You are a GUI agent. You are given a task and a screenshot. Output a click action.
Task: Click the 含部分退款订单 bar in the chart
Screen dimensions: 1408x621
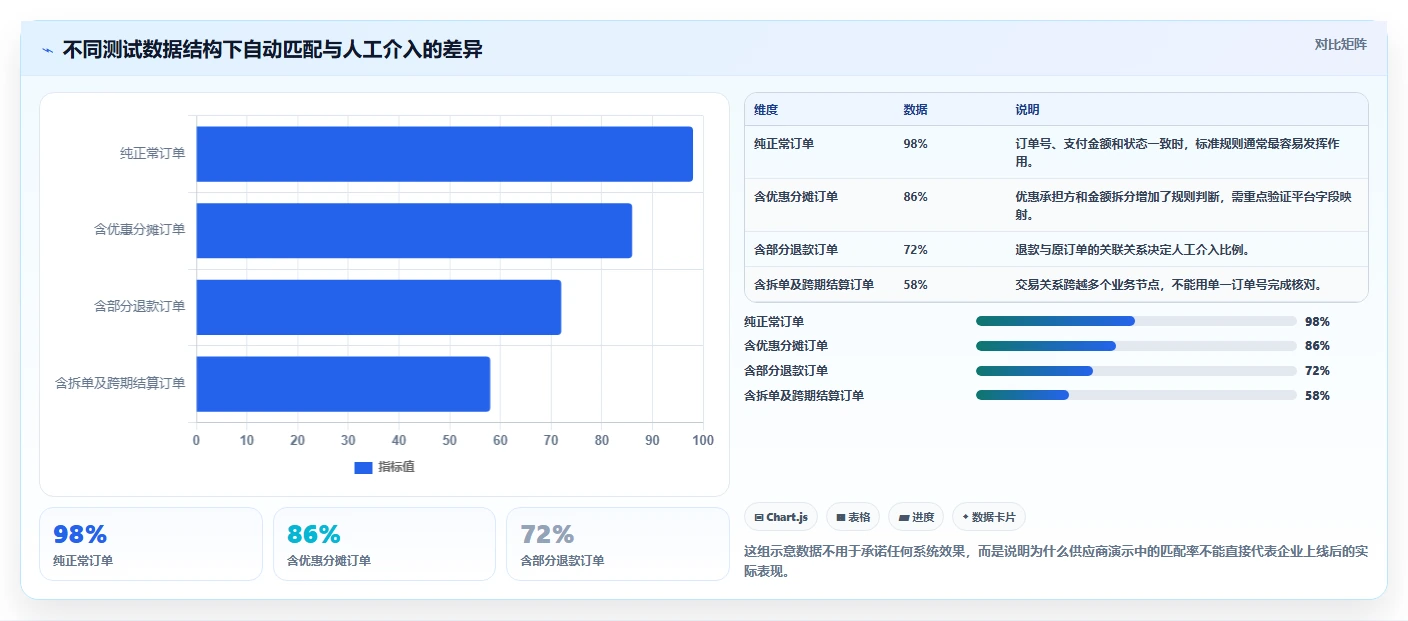[x=378, y=307]
